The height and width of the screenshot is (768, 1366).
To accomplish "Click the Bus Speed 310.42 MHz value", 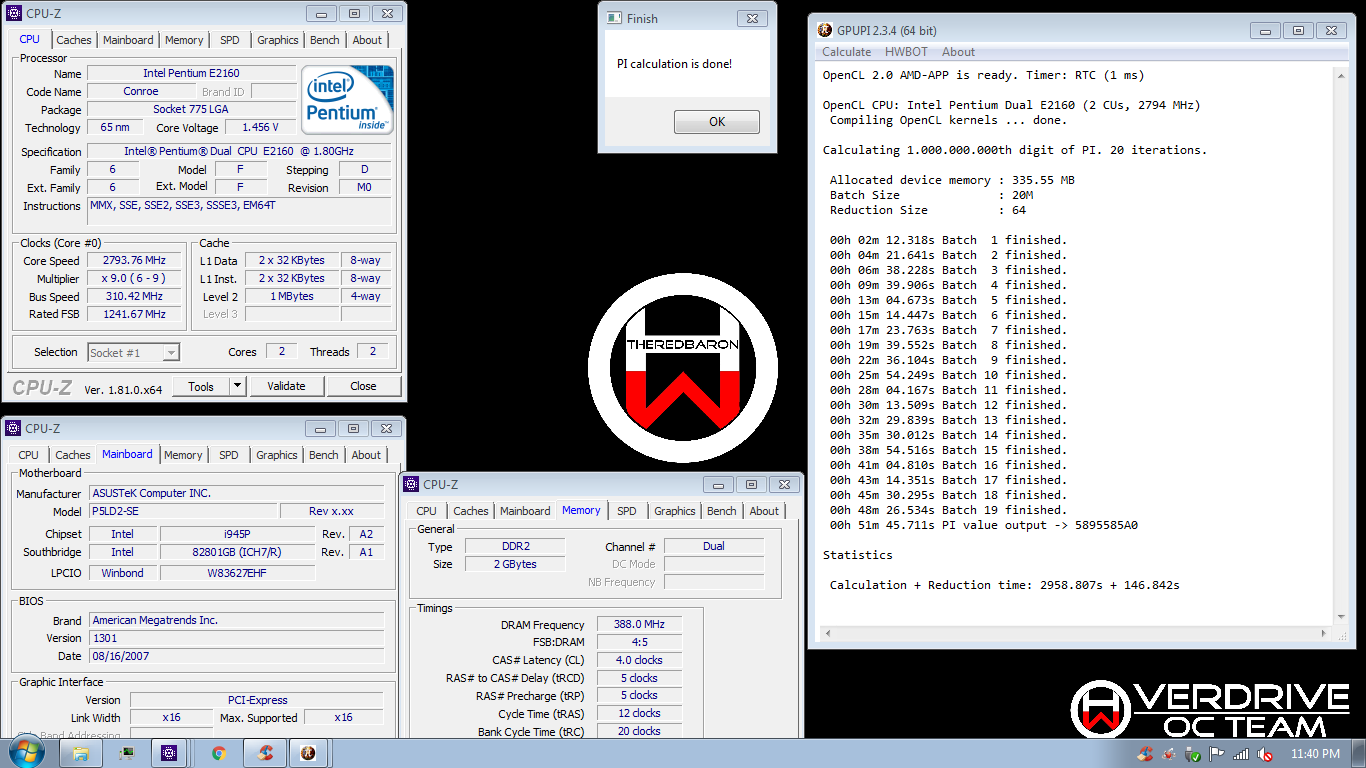I will (134, 297).
